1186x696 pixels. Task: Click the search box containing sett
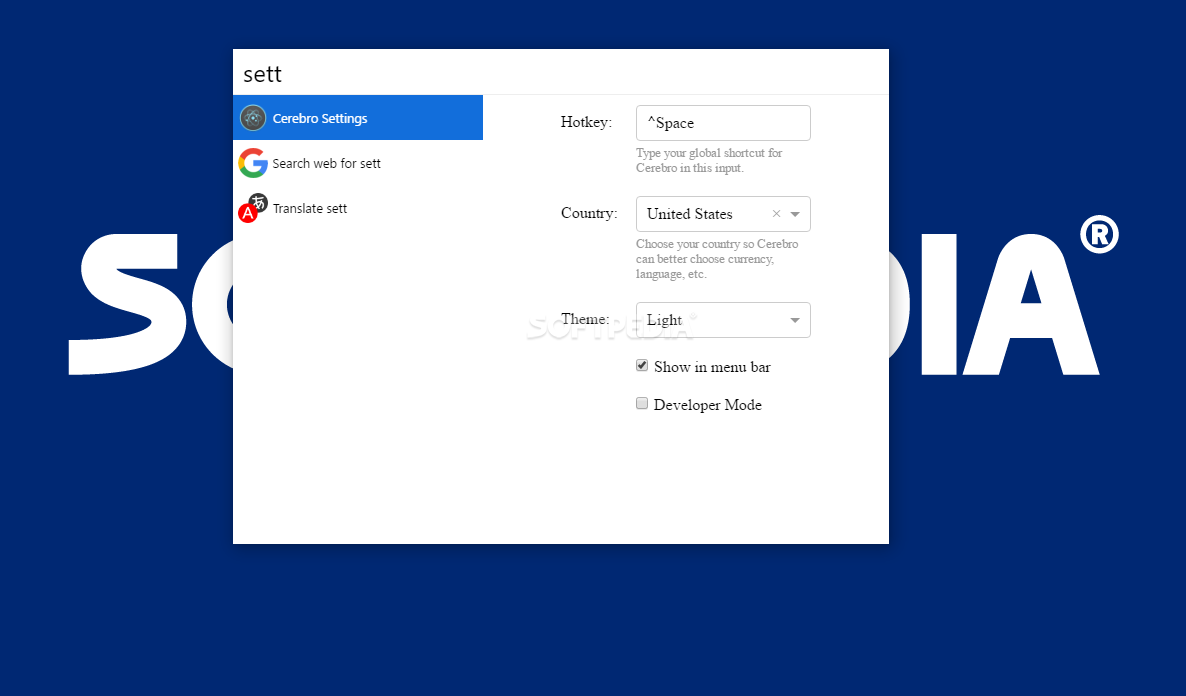560,73
